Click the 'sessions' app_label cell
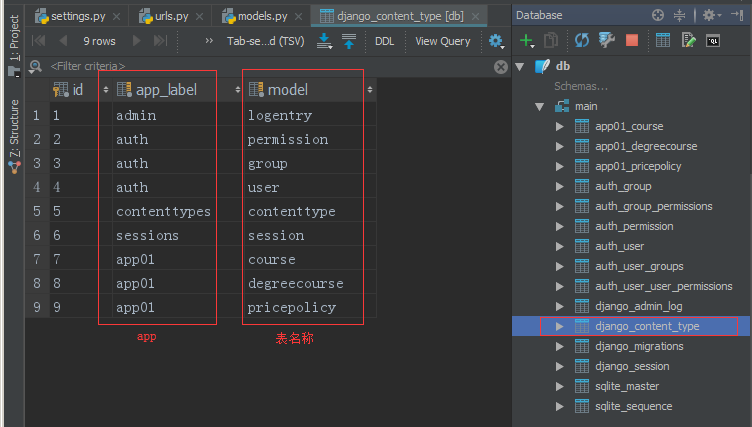The width and height of the screenshot is (752, 427). (177, 236)
